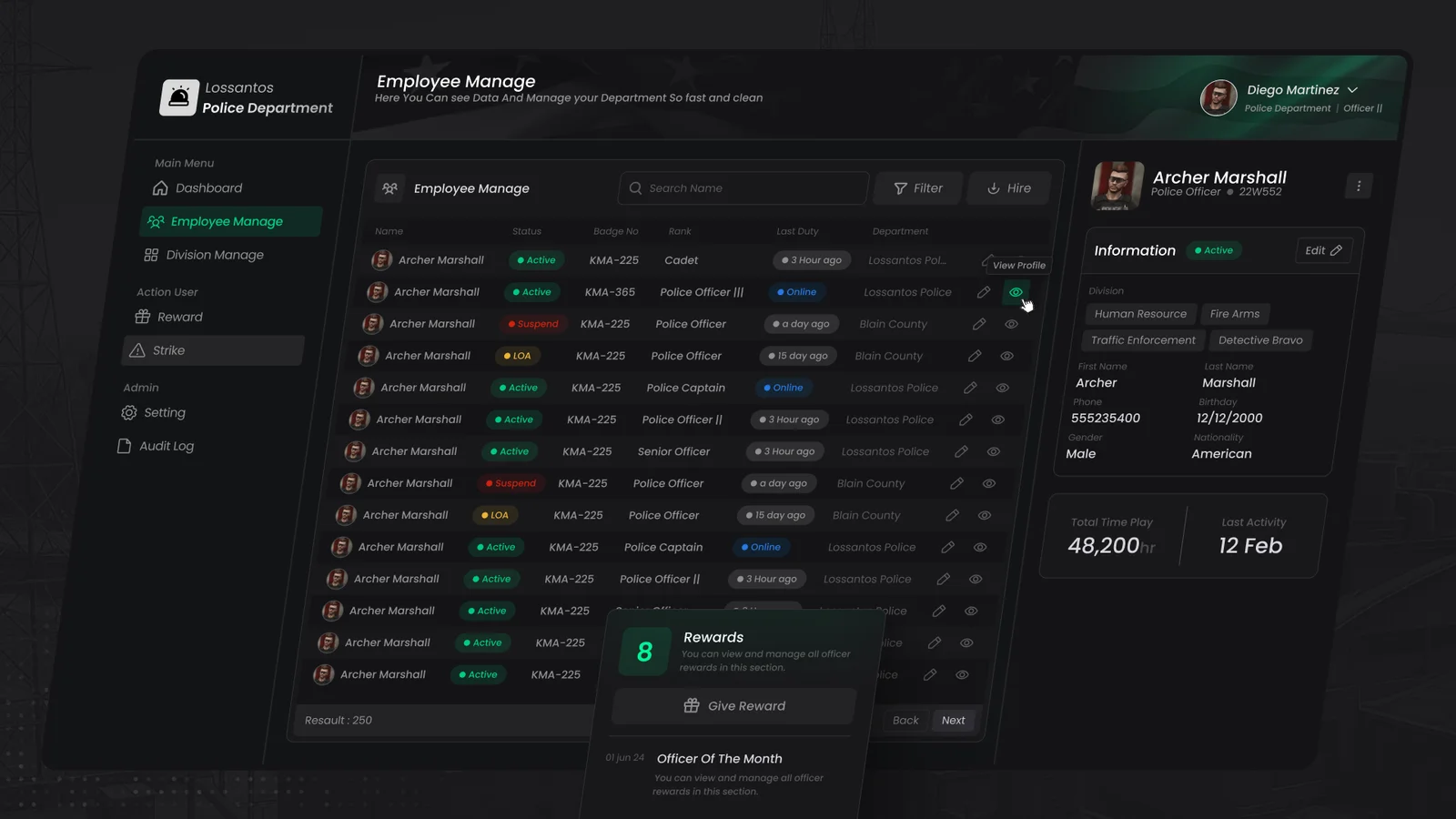1456x819 pixels.
Task: Open the Setting gear in the Admin section
Action: 129,413
